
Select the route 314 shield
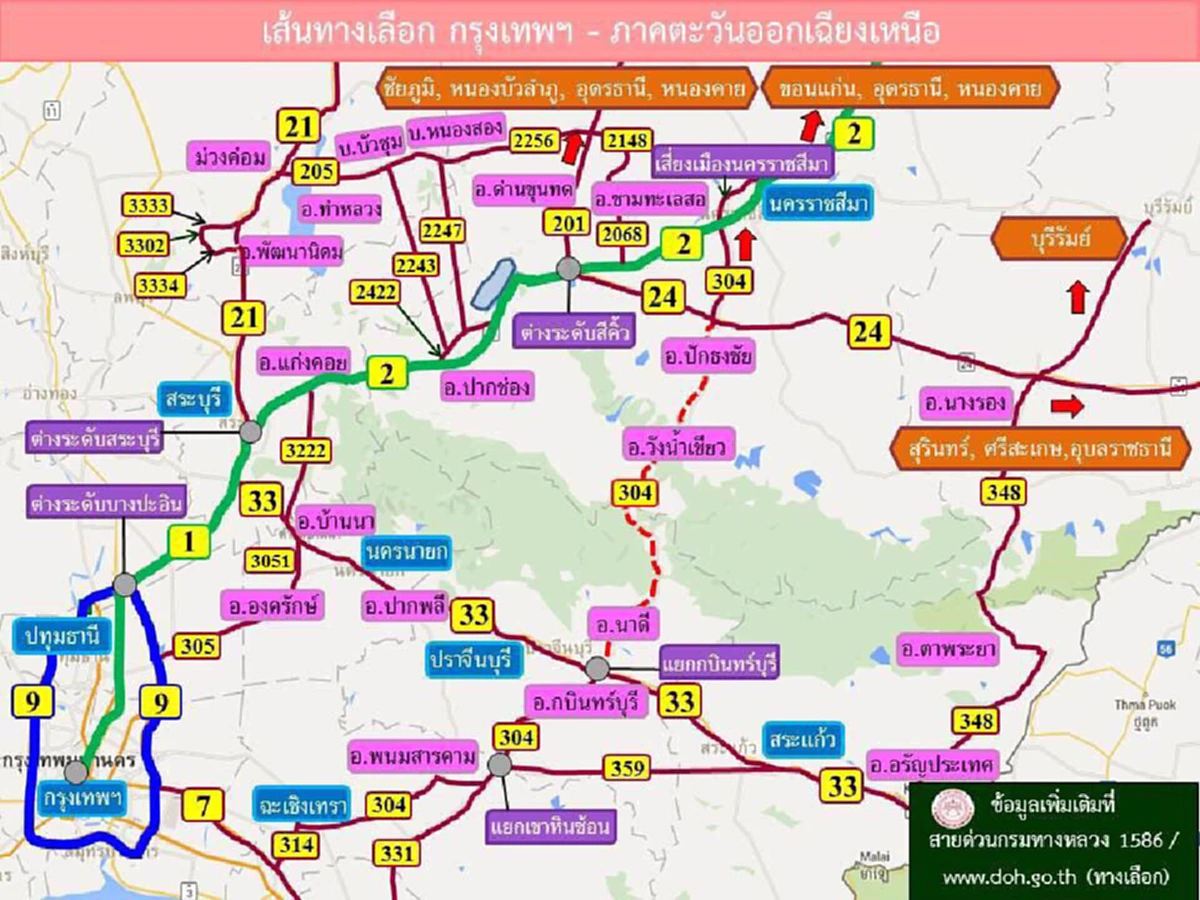click(x=296, y=845)
